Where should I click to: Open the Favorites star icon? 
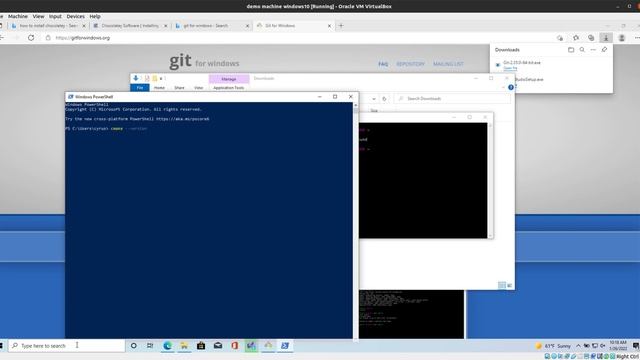(576, 38)
